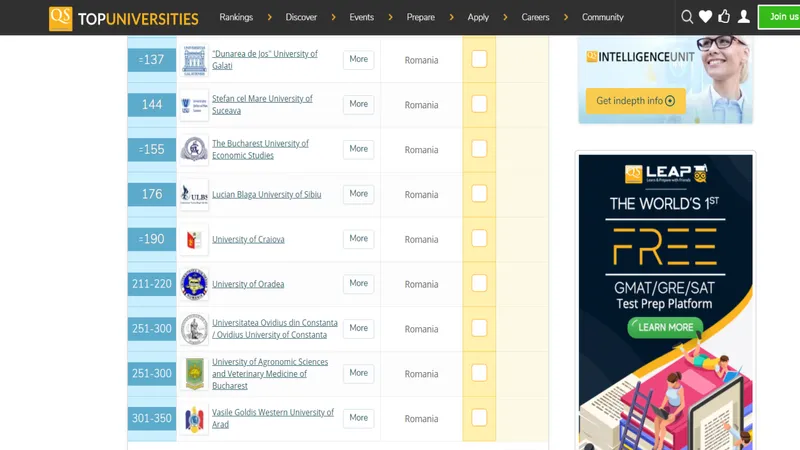800x450 pixels.
Task: Open Lucian Blaga University of Sibiu link
Action: [267, 194]
